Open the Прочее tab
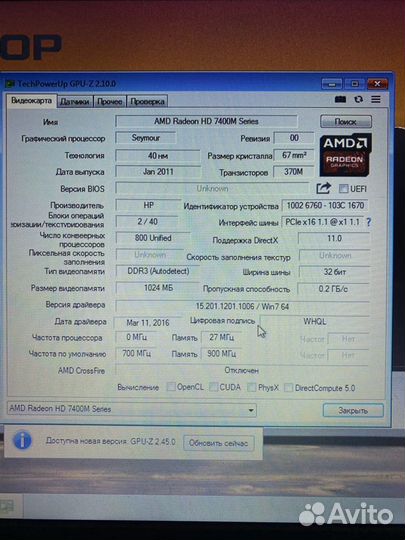The width and height of the screenshot is (405, 540). coord(110,102)
